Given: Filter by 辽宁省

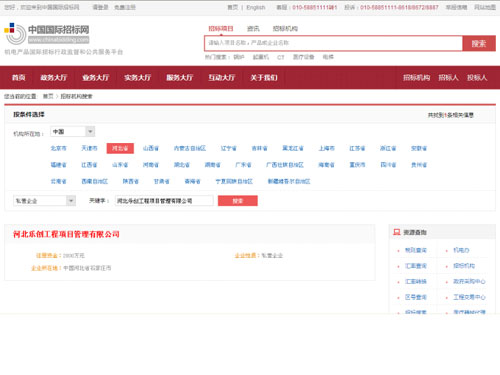Looking at the screenshot, I should point(229,148).
